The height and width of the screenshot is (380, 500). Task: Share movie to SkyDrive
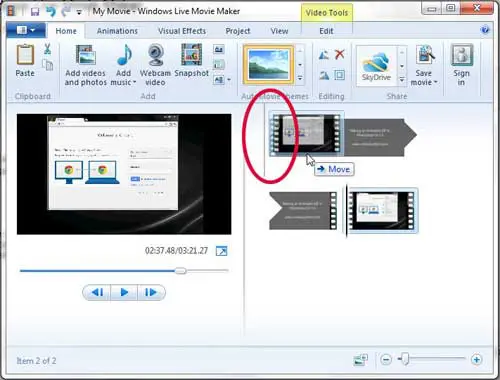(x=376, y=66)
